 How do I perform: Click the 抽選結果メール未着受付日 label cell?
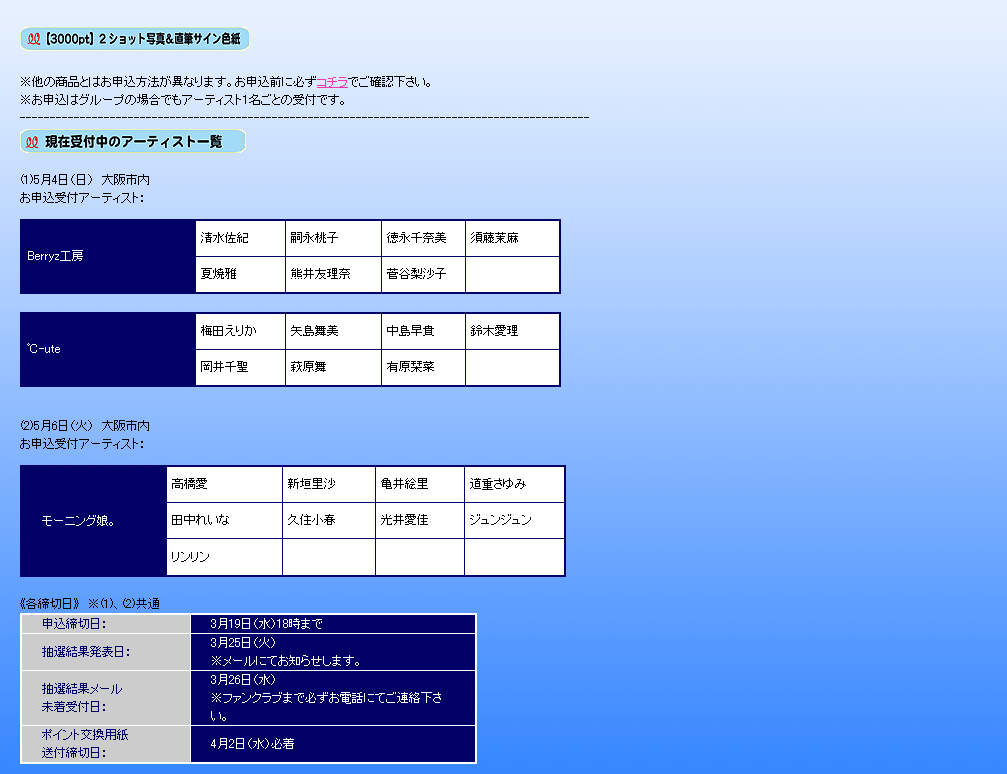[106, 698]
